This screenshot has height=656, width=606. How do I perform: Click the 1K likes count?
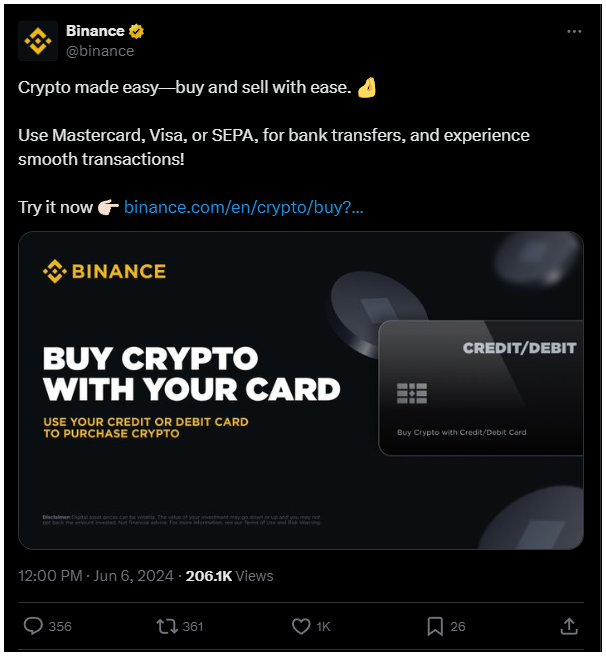coord(324,627)
